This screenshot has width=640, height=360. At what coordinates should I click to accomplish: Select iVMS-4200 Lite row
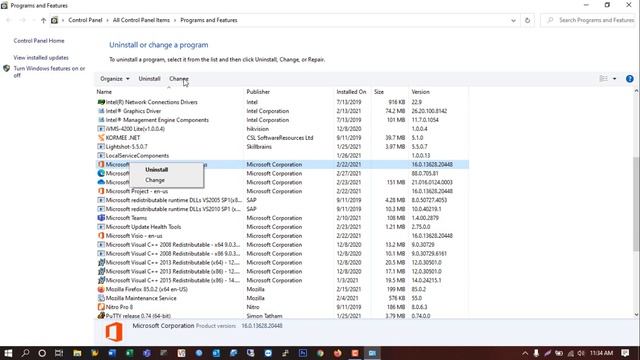(282, 129)
